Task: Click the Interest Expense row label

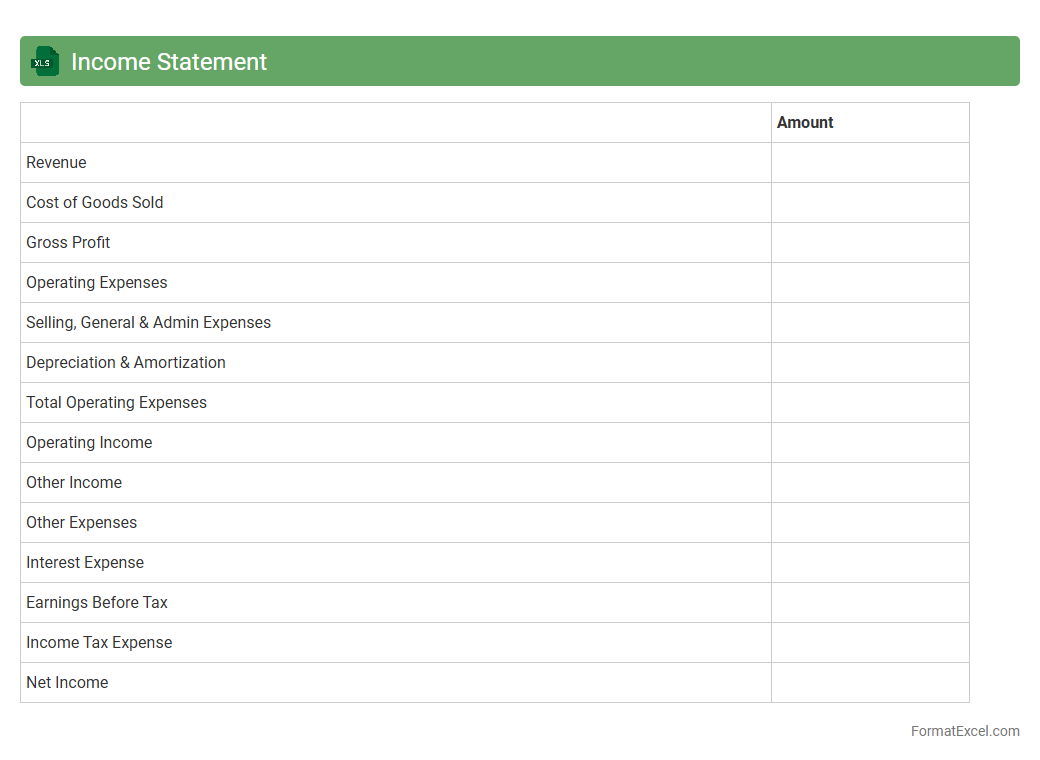Action: (85, 563)
